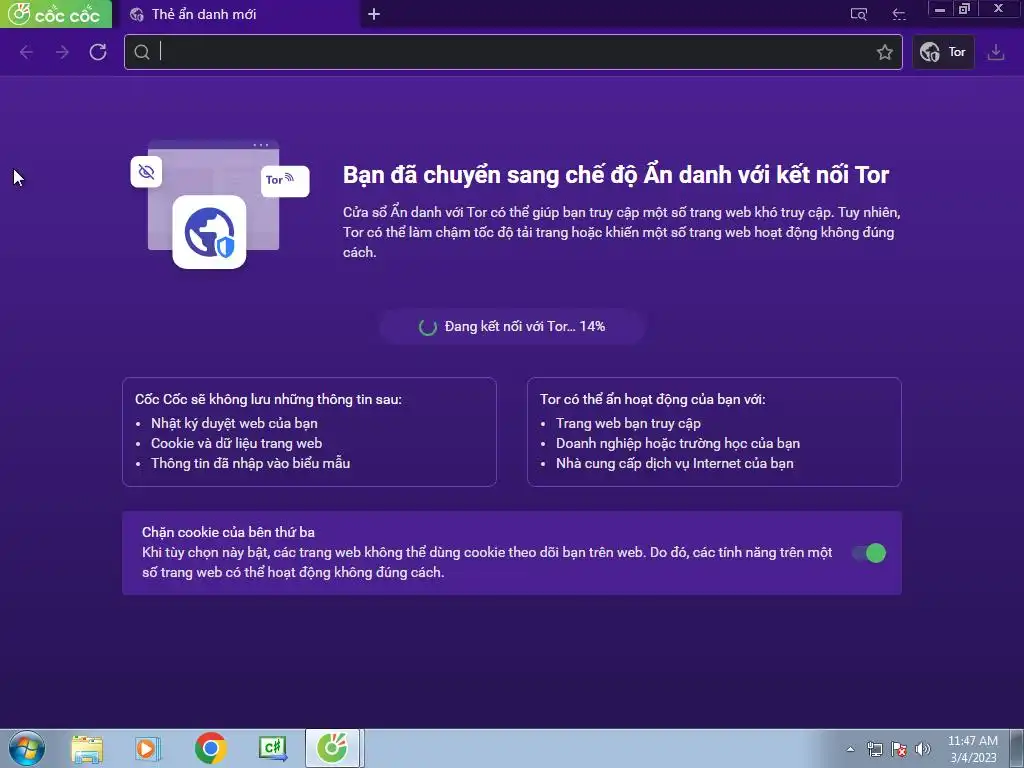Restore down the browser window
Image resolution: width=1024 pixels, height=768 pixels.
click(x=964, y=8)
